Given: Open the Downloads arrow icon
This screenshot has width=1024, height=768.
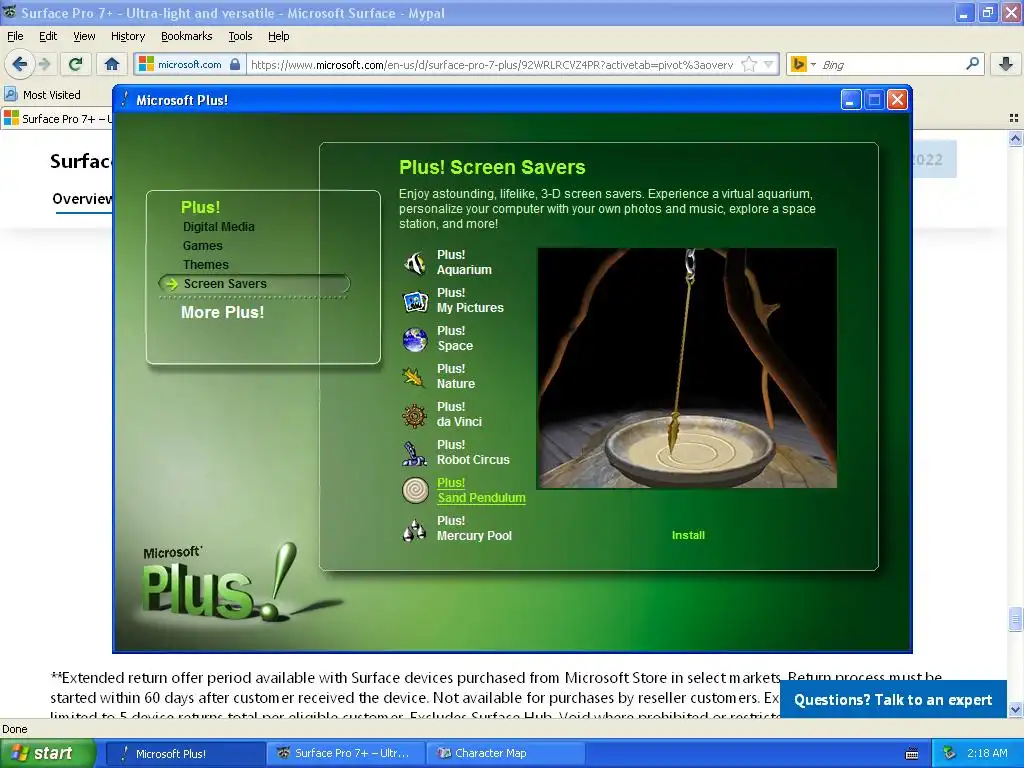Looking at the screenshot, I should coord(1006,64).
